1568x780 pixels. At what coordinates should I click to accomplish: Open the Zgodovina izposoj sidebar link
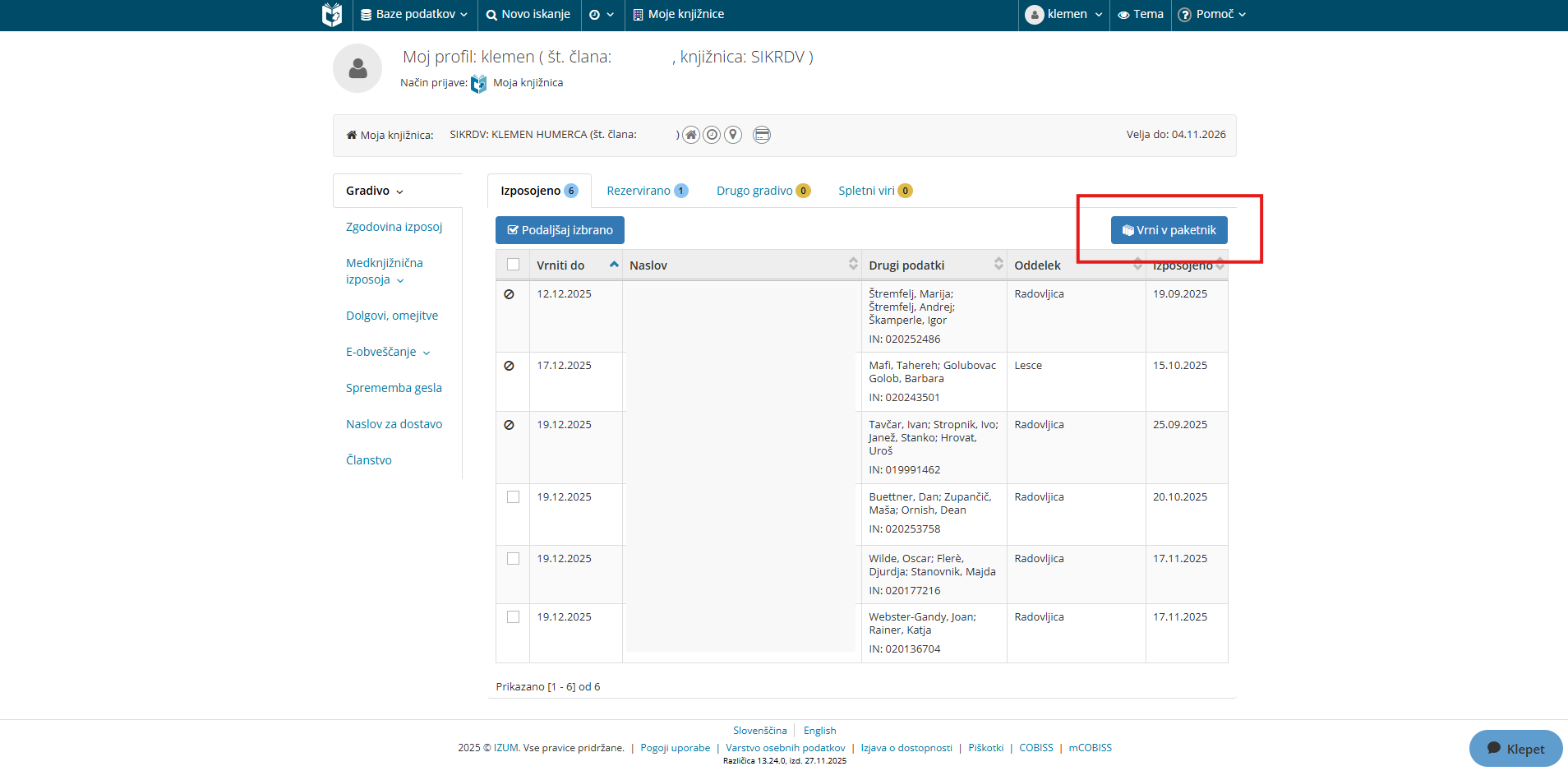394,227
